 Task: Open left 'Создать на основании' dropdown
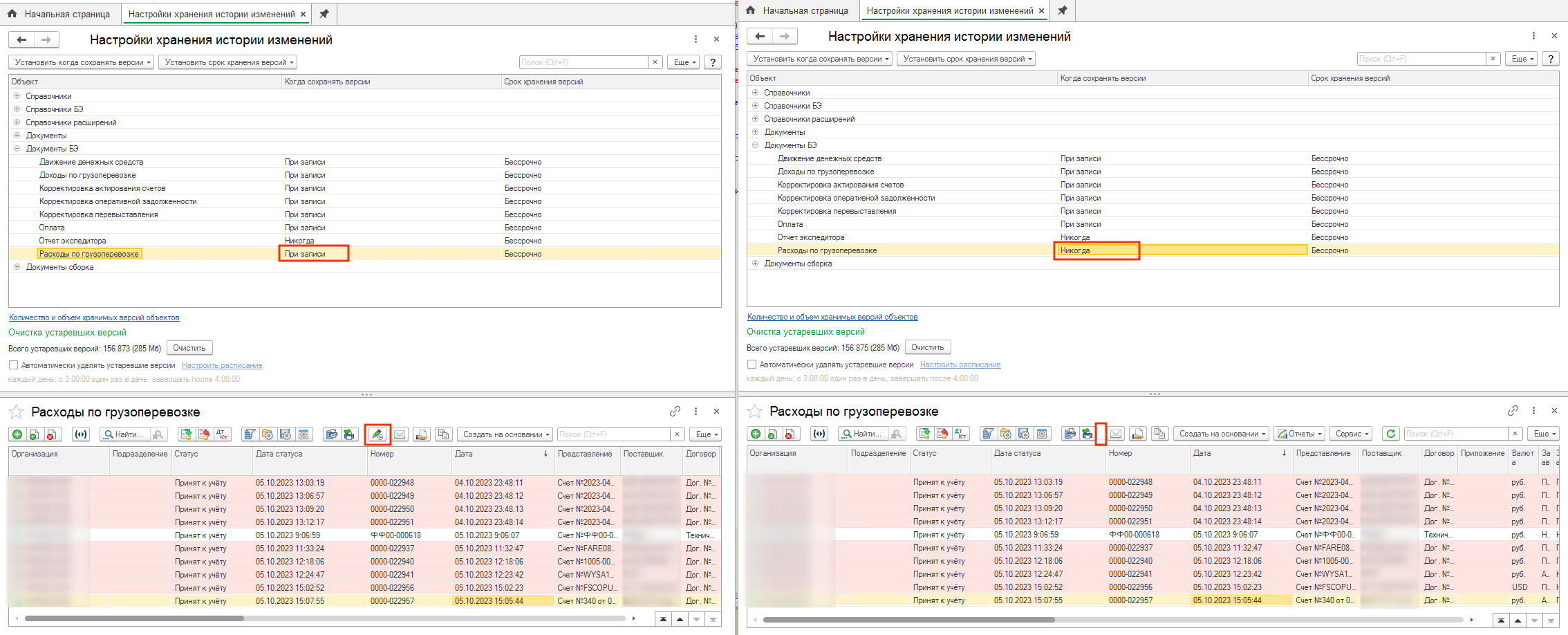505,434
